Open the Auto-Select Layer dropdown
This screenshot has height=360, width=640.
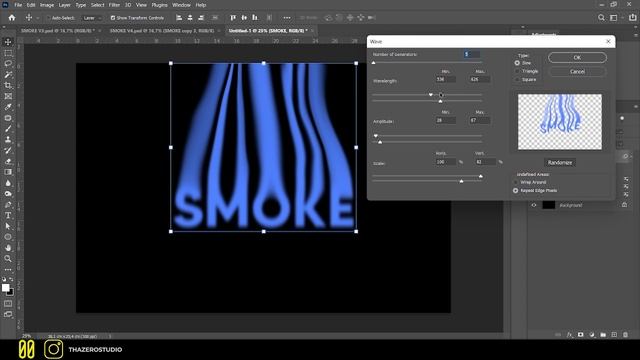(x=92, y=18)
